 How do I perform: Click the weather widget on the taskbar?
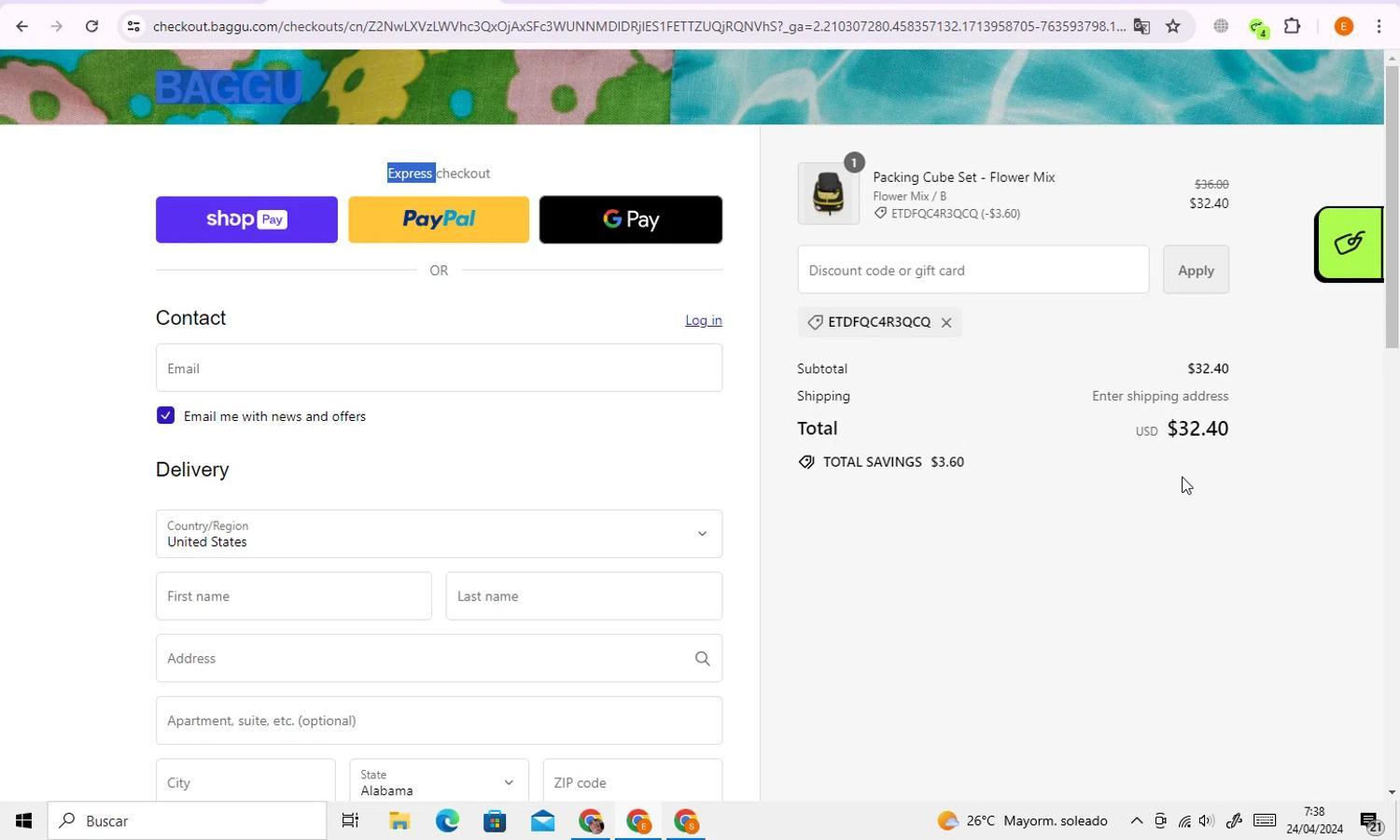(1022, 821)
